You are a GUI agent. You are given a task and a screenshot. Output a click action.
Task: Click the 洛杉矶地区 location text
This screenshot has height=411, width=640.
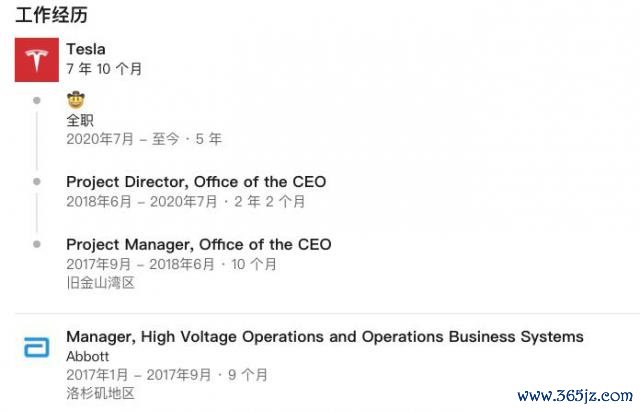pos(100,393)
